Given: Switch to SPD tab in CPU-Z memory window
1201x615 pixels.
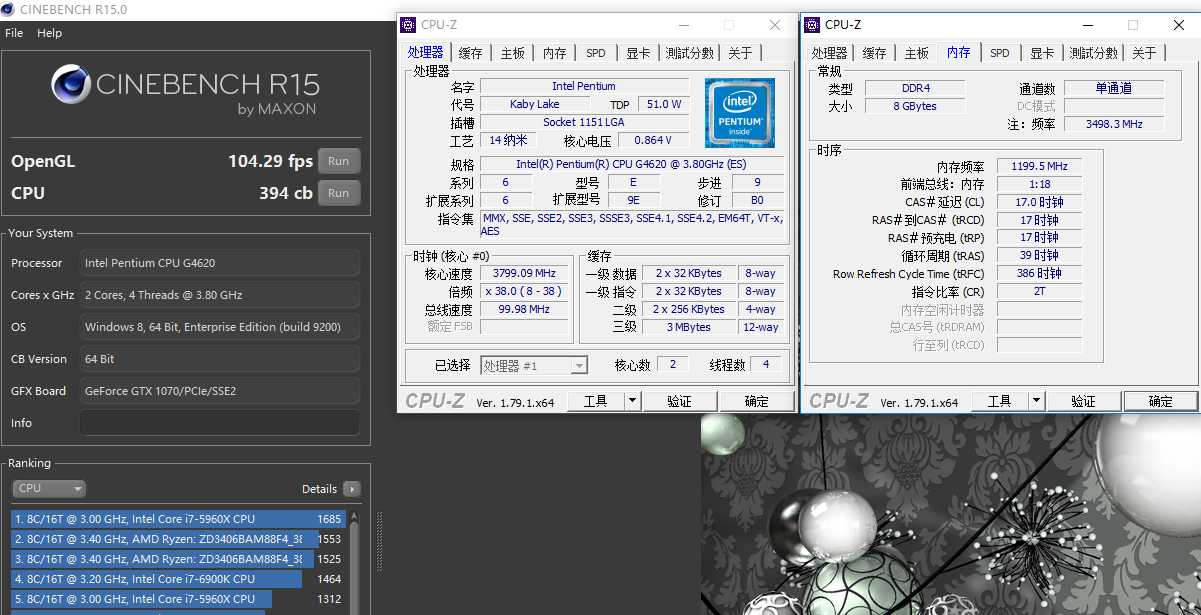Looking at the screenshot, I should pyautogui.click(x=999, y=53).
